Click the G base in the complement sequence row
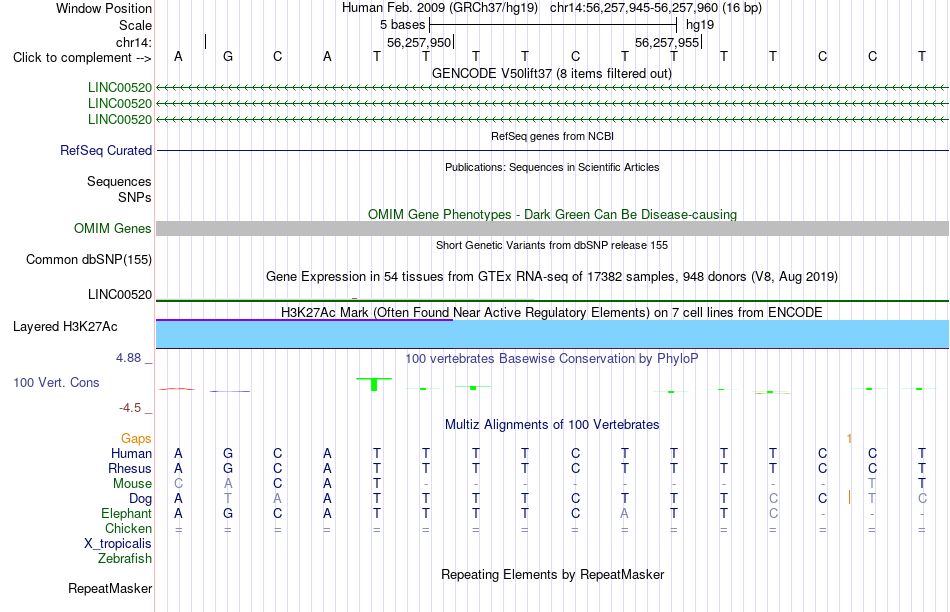Viewport: 950px width, 612px height. (x=228, y=56)
